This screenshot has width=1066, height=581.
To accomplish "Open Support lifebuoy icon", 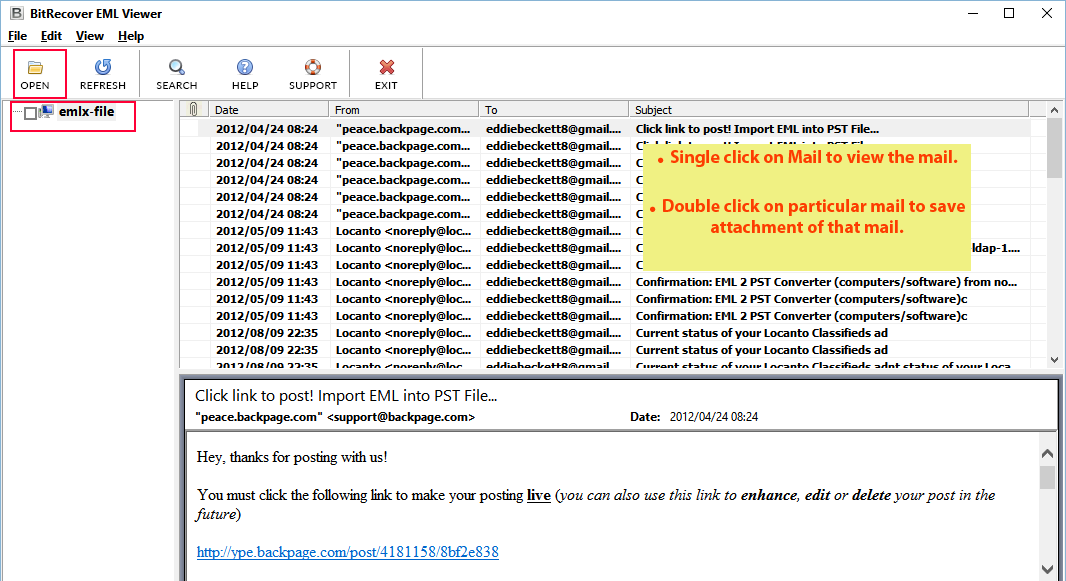I will [313, 67].
